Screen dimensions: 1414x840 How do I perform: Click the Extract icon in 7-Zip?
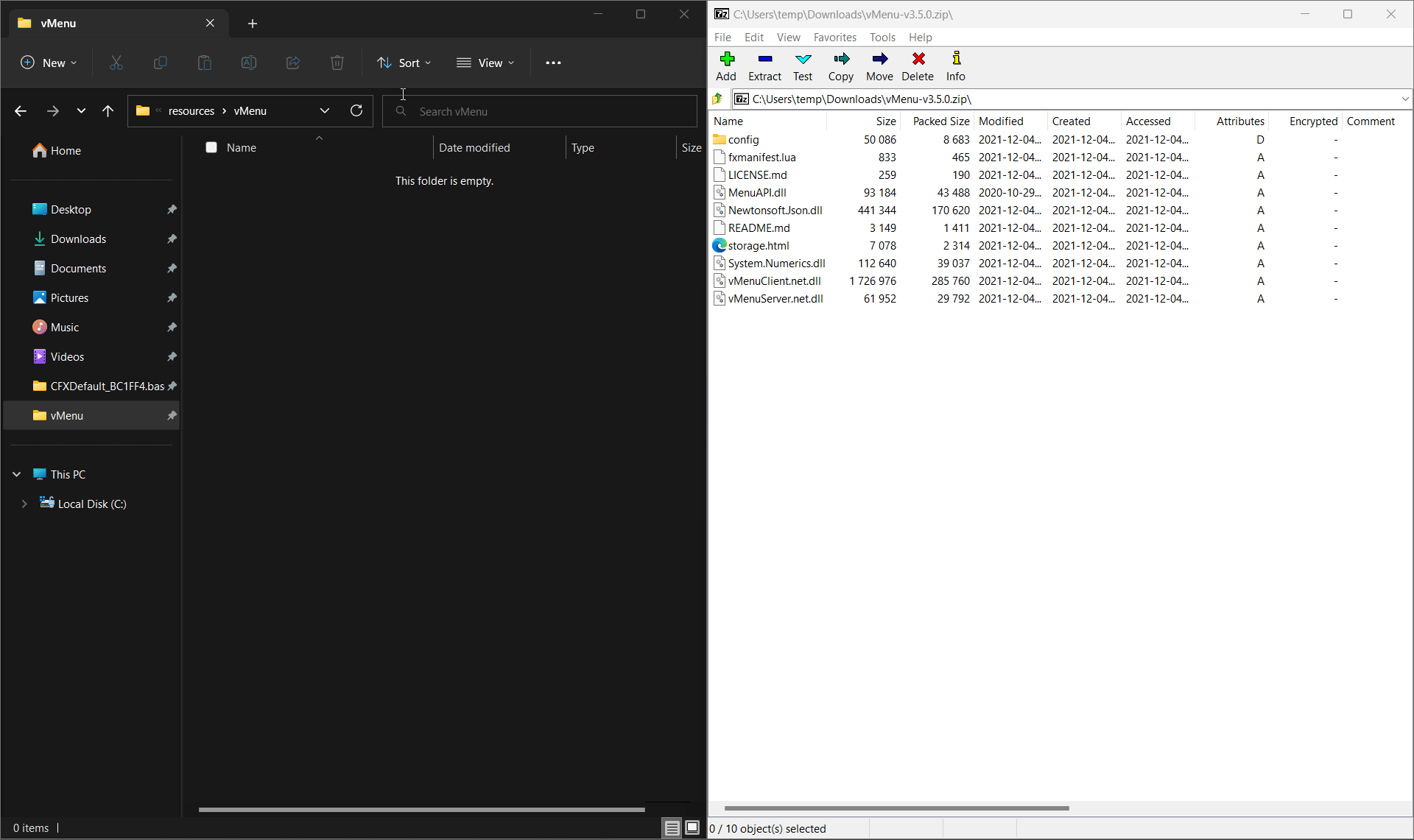click(764, 66)
